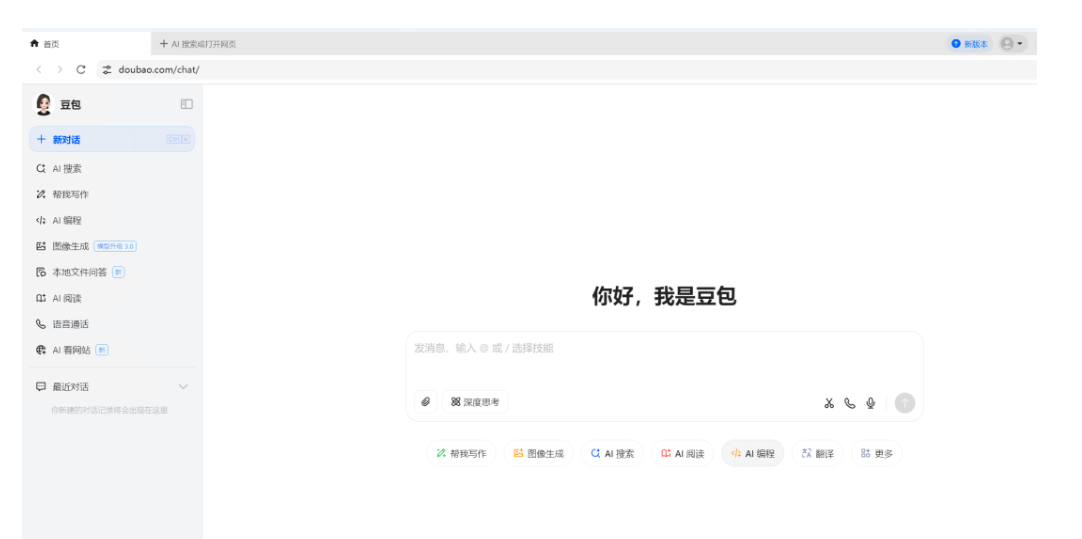The width and height of the screenshot is (1082, 539).
Task: Click the 新版本 update button
Action: (970, 43)
